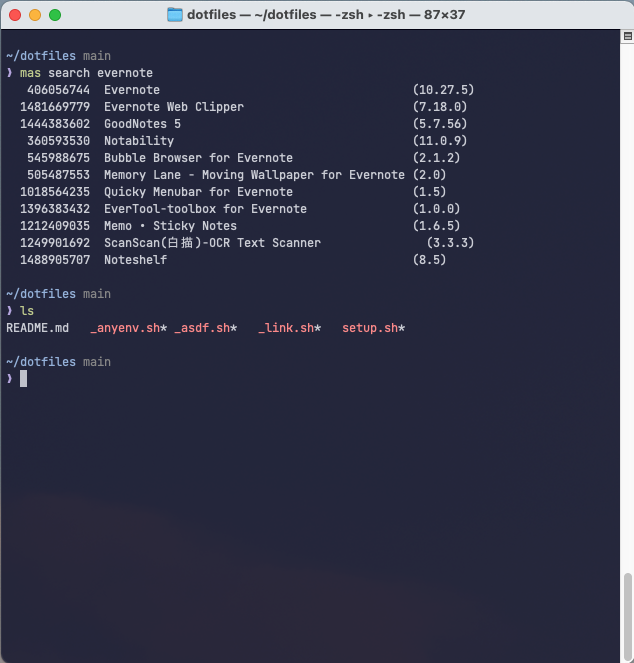Click the 'ls' command text
The height and width of the screenshot is (663, 634).
coord(27,311)
